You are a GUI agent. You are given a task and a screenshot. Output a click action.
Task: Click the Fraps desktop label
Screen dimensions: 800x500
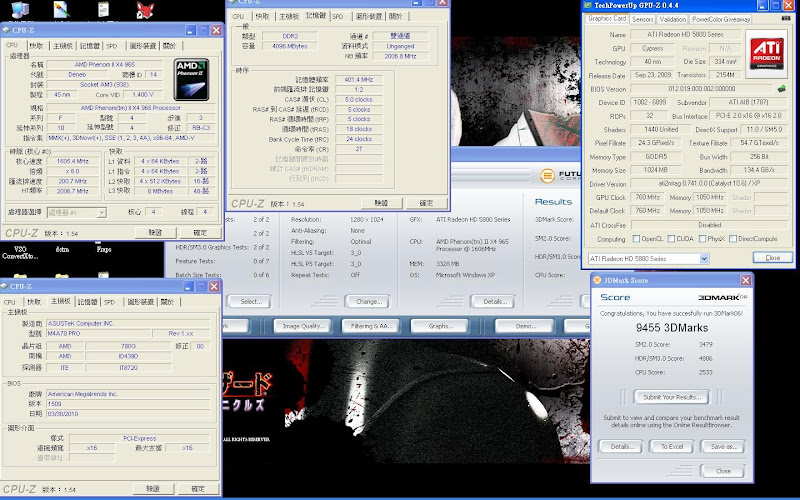click(x=104, y=249)
